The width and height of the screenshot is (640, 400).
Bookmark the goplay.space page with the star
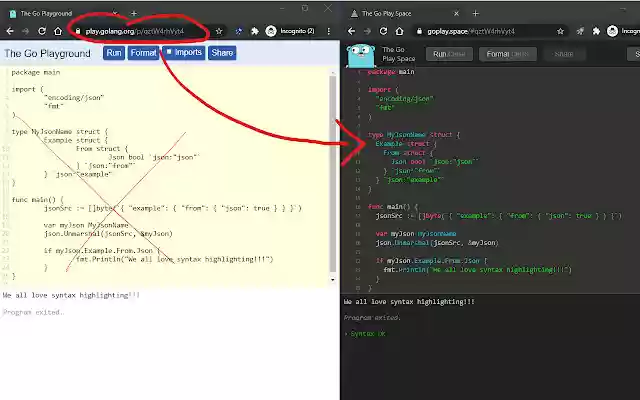click(560, 31)
